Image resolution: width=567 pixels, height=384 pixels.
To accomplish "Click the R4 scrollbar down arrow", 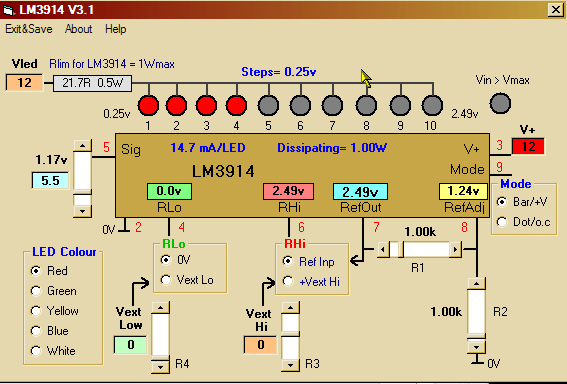I will [160, 366].
